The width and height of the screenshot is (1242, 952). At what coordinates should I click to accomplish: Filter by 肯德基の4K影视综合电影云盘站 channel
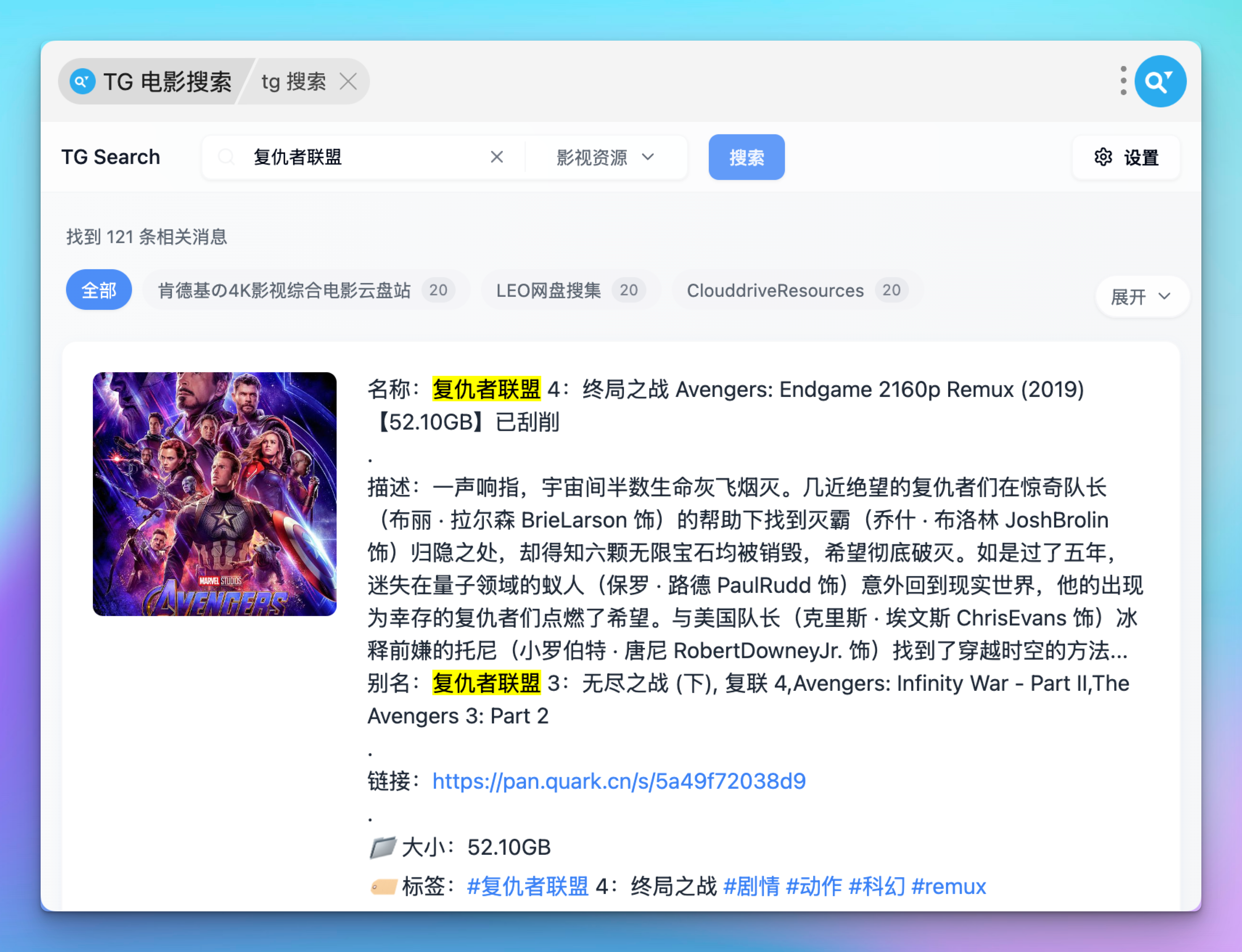[306, 290]
